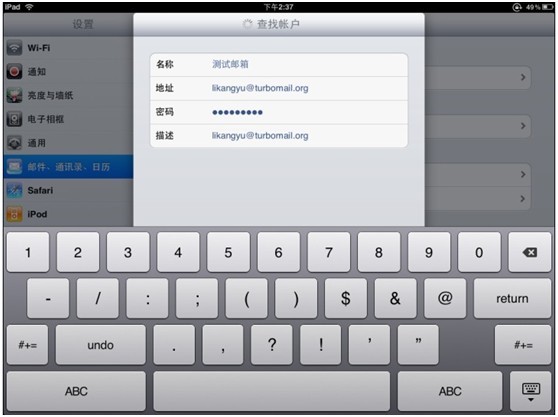Select the Safari compass icon
This screenshot has height=417, width=558.
pos(15,190)
